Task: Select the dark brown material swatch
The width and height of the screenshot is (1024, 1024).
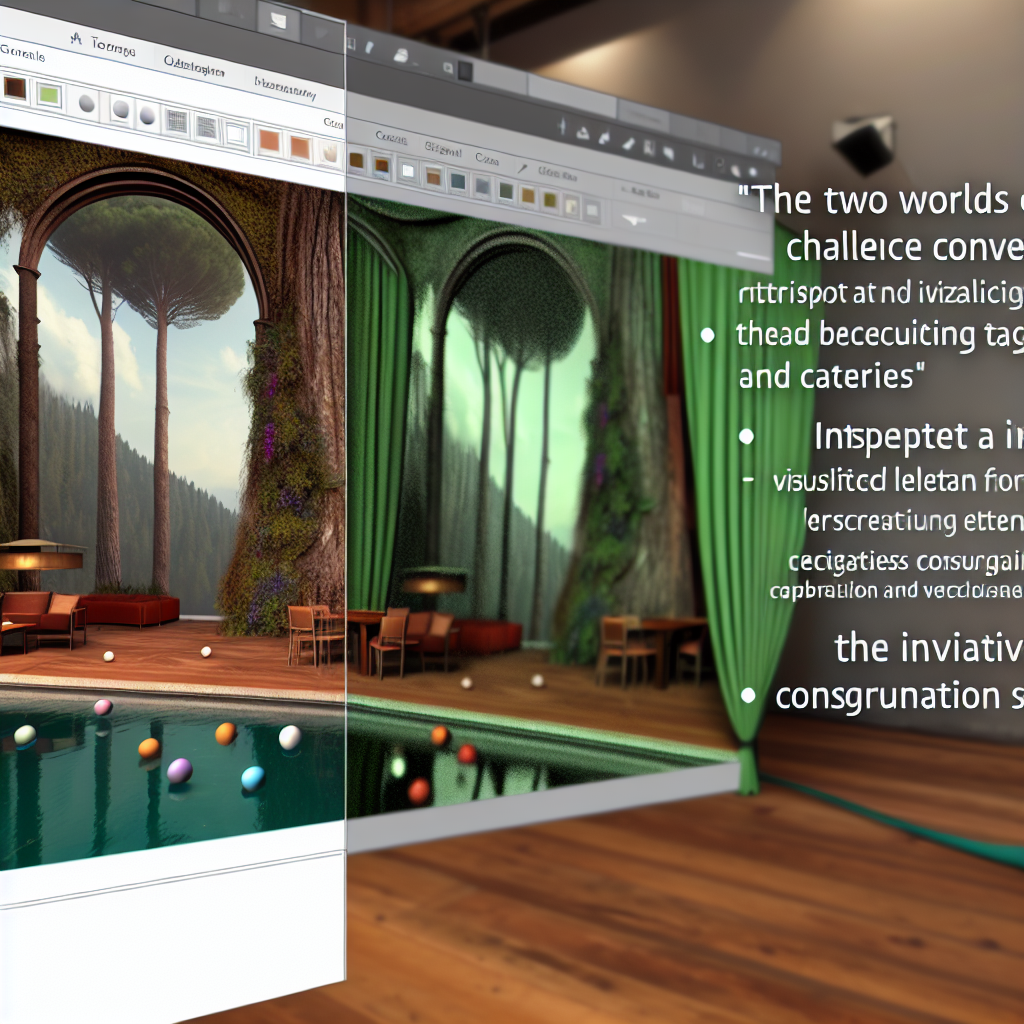Action: [15, 88]
